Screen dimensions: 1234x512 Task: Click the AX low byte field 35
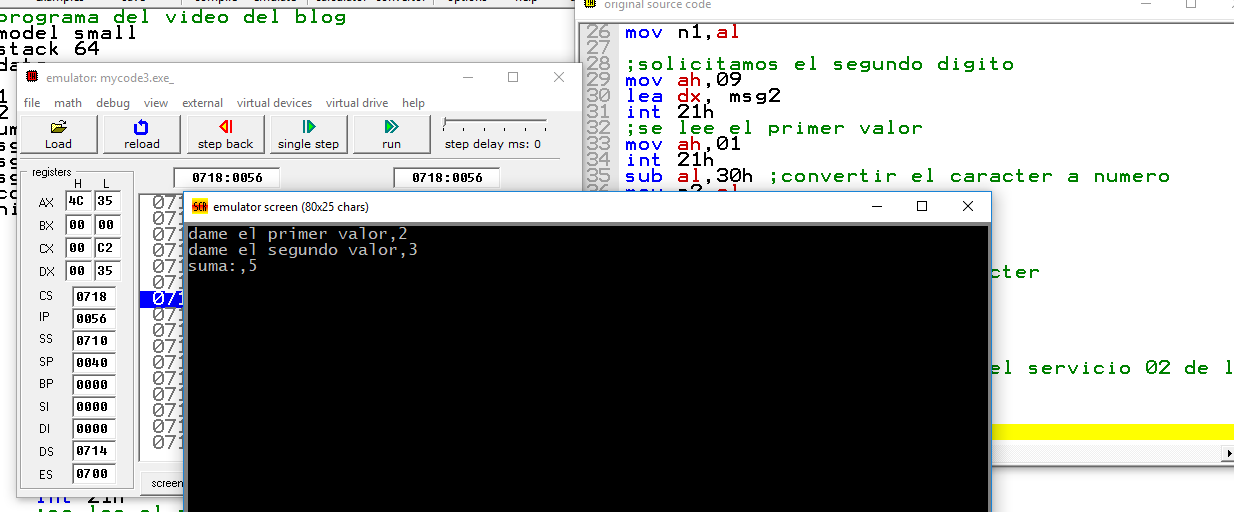[107, 202]
